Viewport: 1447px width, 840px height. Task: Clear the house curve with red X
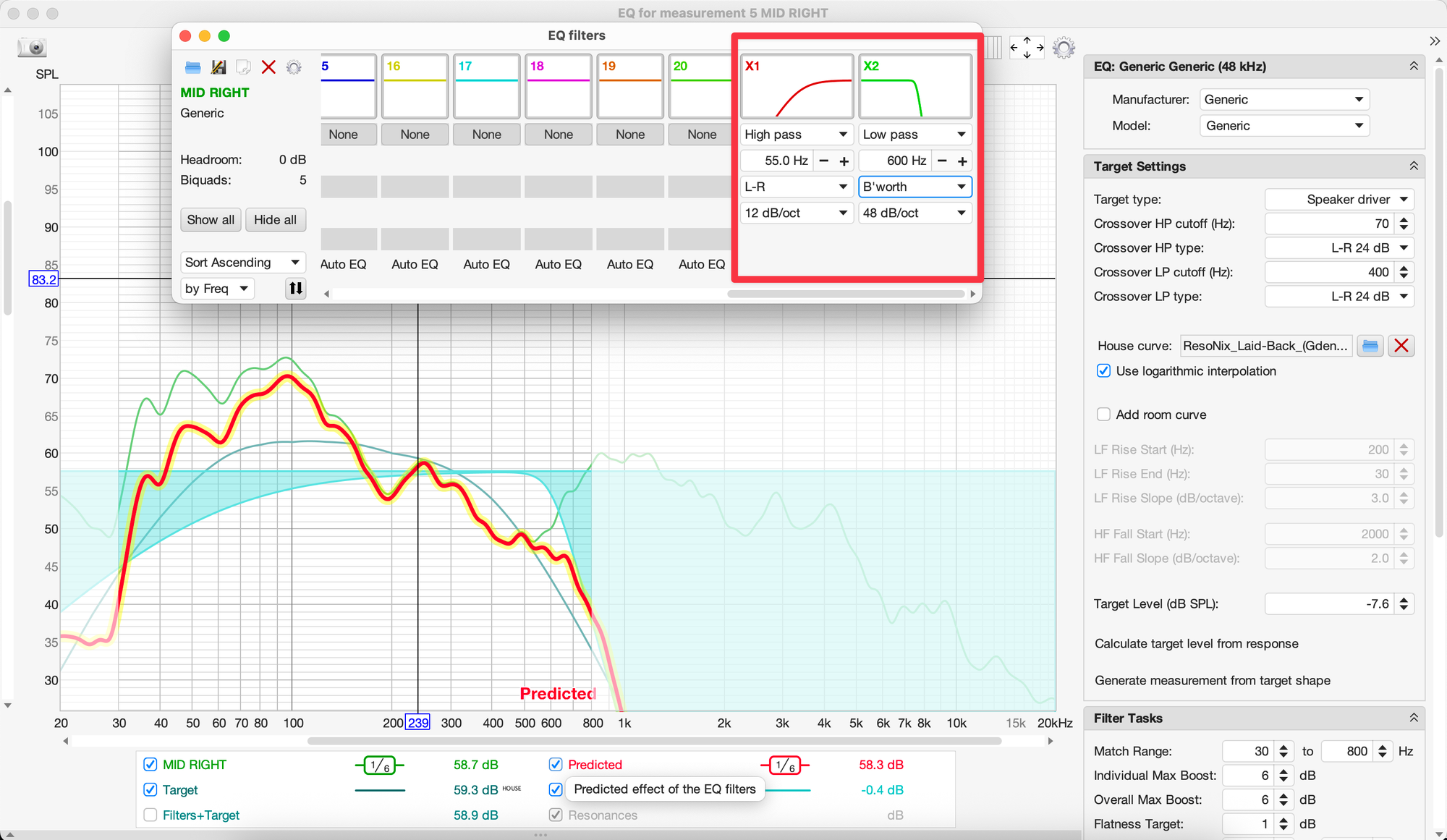point(1401,346)
